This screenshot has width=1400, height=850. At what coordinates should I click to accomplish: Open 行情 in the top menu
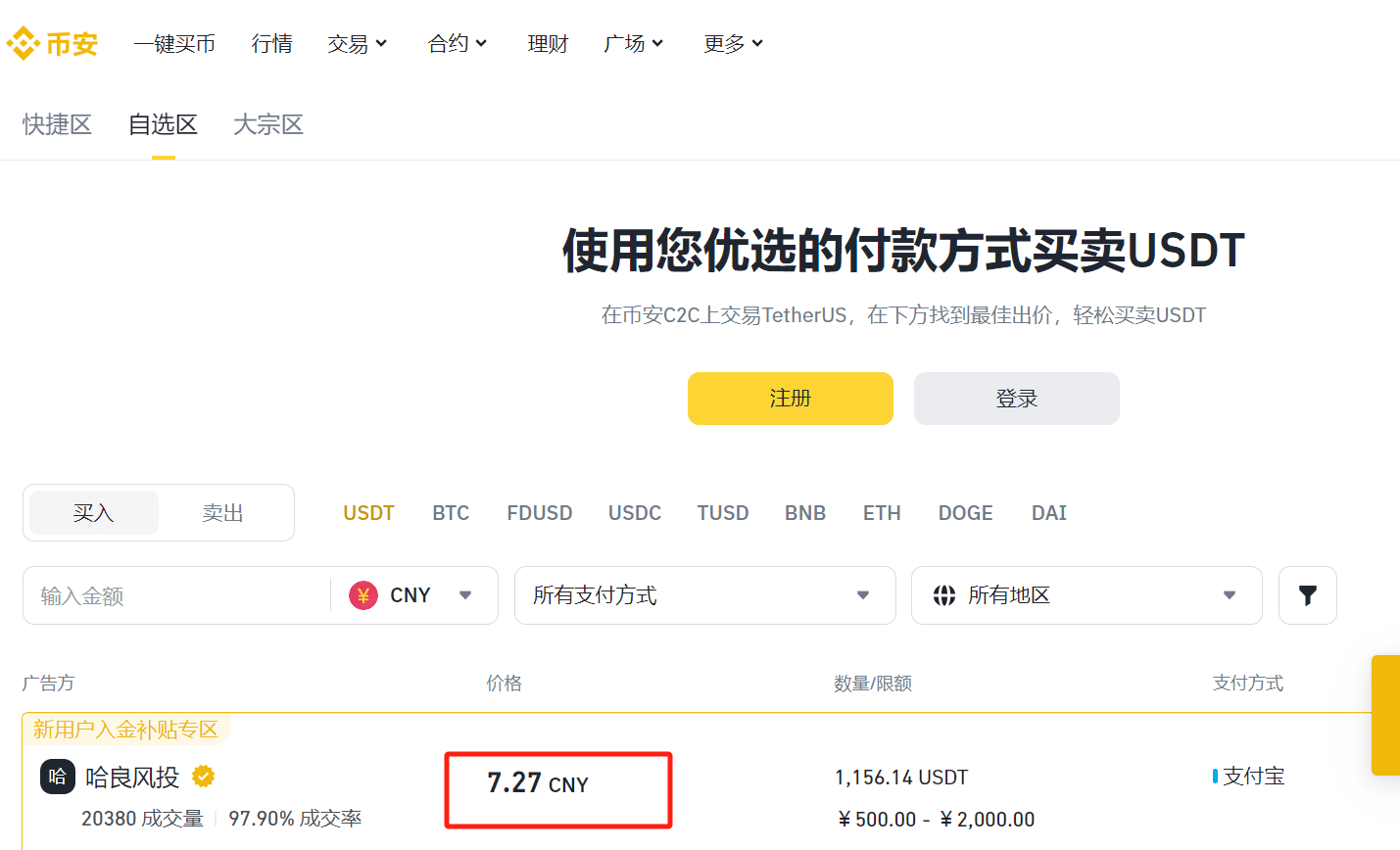271,44
